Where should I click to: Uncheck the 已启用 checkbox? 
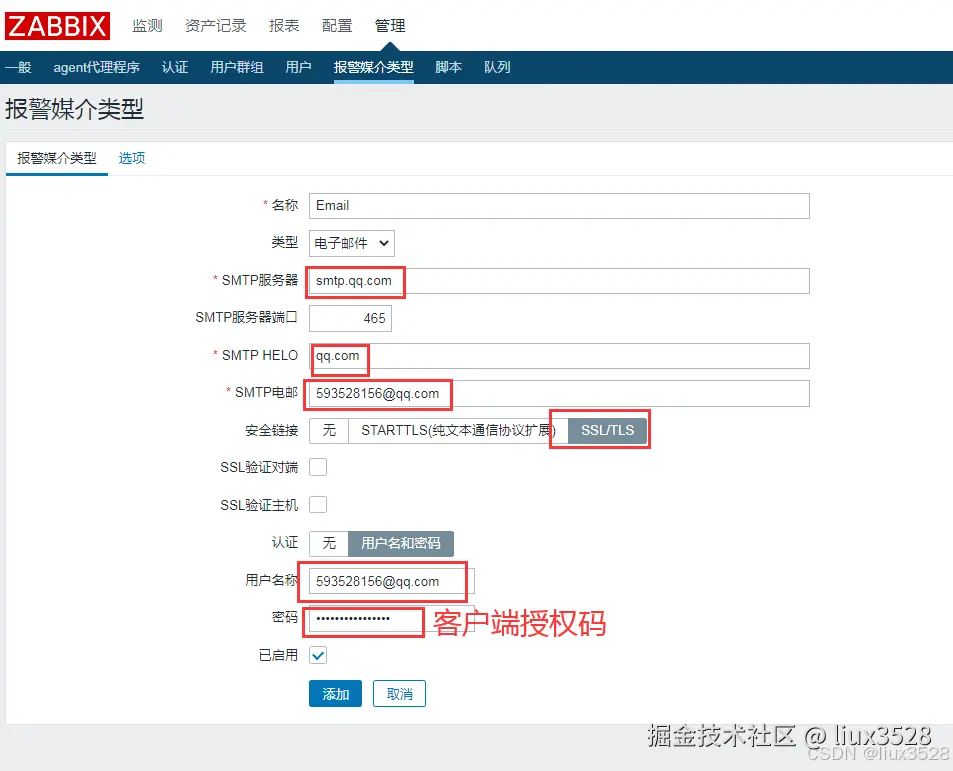[x=317, y=655]
